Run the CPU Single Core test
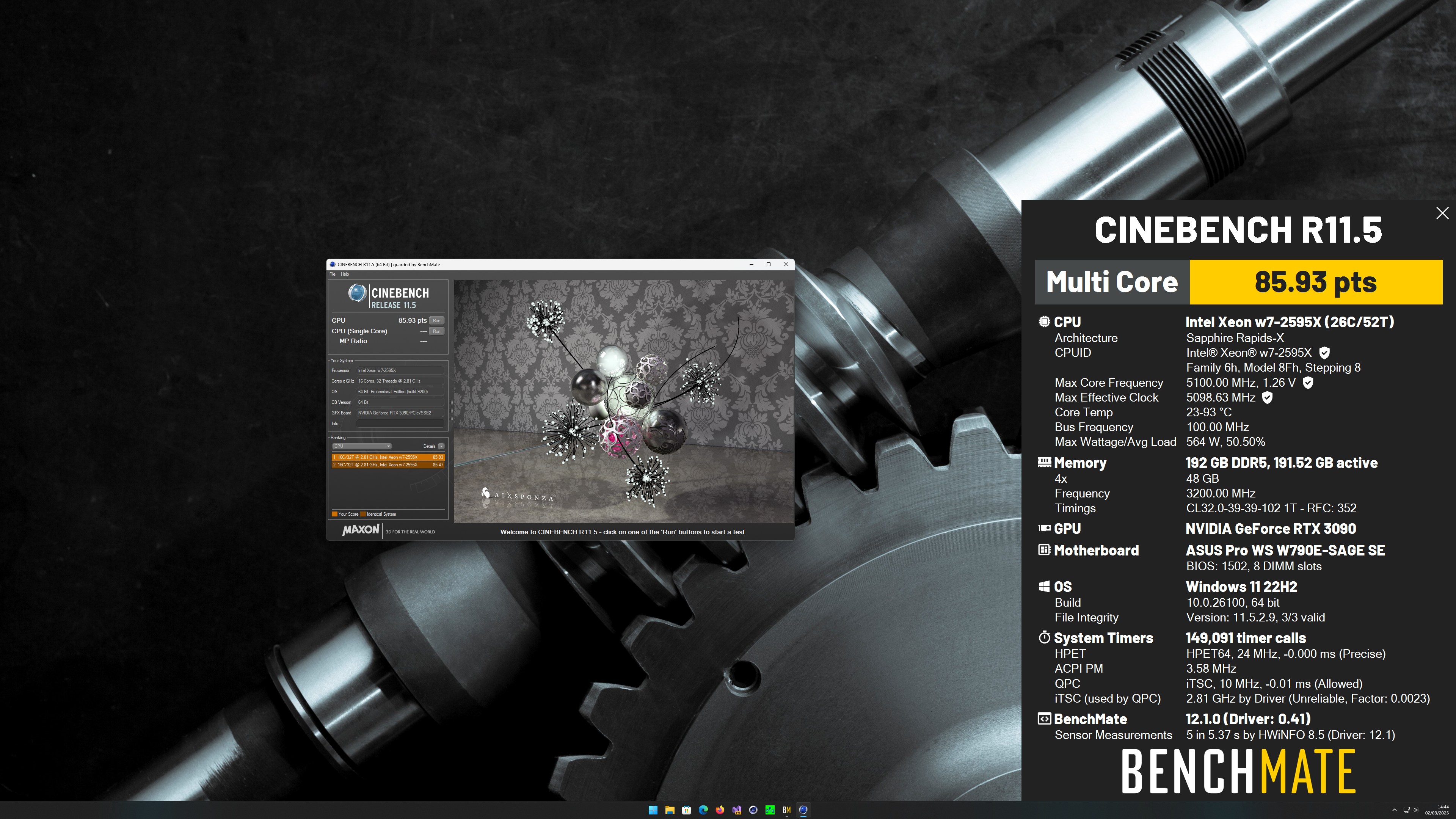This screenshot has width=1456, height=819. pyautogui.click(x=436, y=331)
